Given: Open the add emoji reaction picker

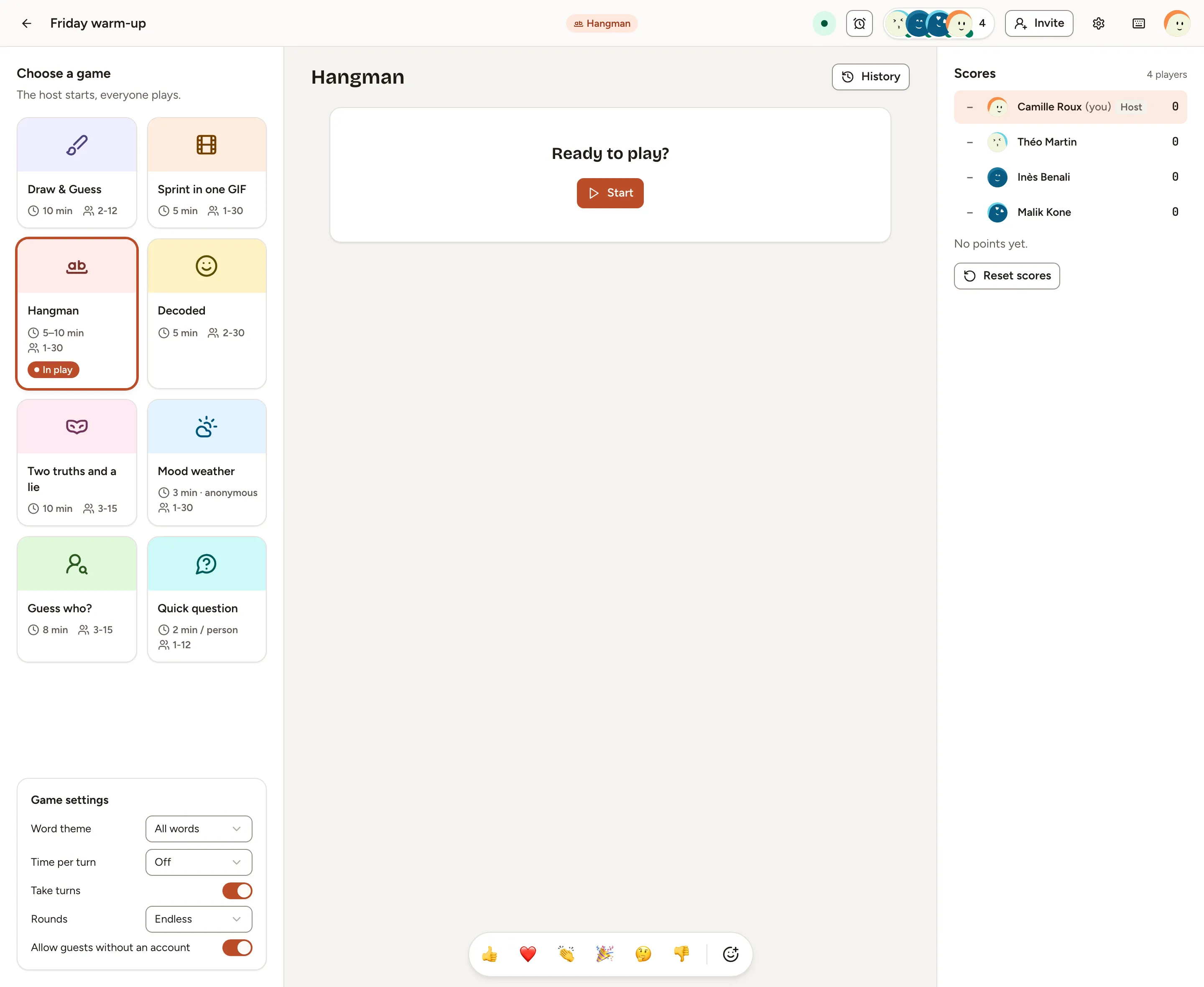Looking at the screenshot, I should (731, 954).
